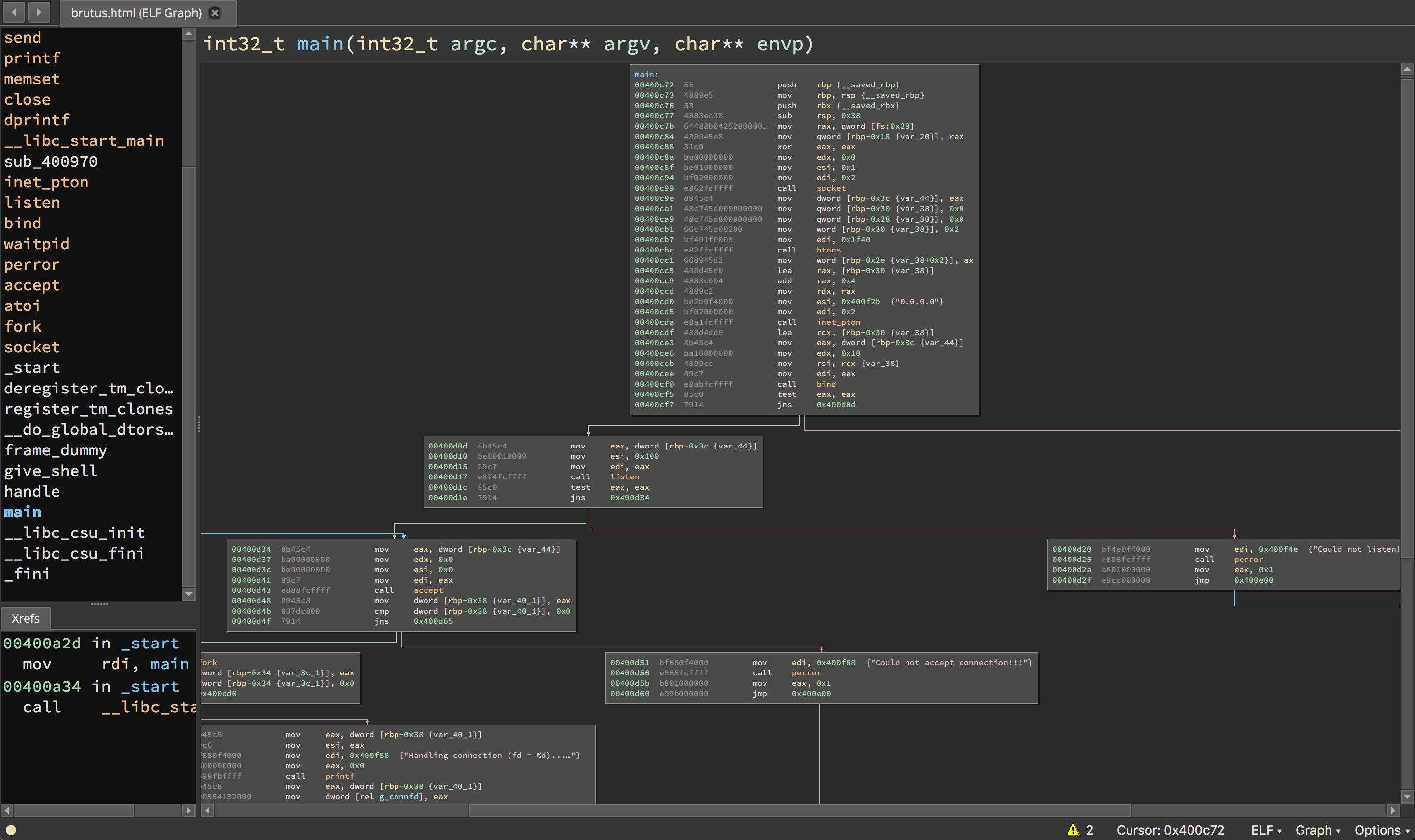Click graph view scroll-down arrow

(x=1407, y=796)
